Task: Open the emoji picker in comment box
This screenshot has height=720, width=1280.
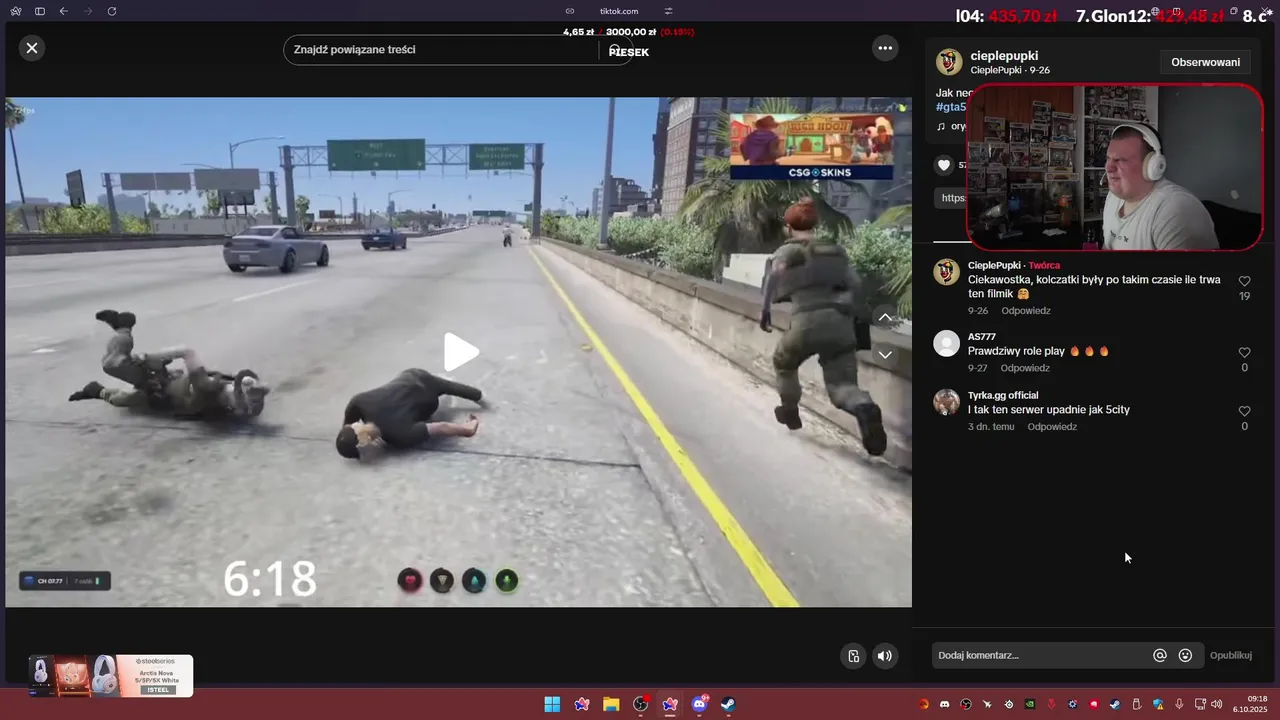Action: coord(1185,656)
